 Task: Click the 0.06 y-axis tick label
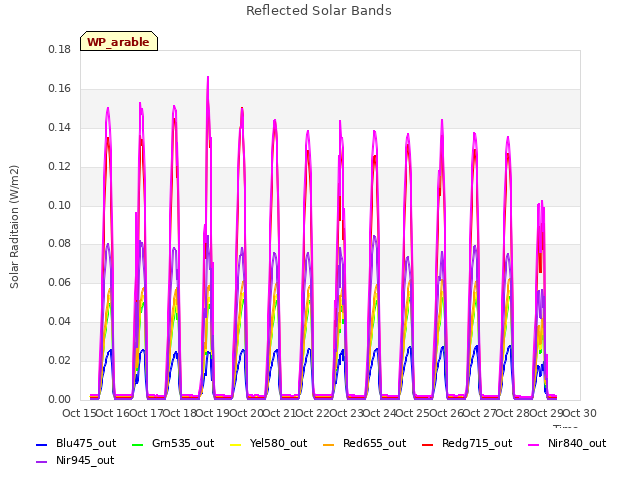coord(60,282)
